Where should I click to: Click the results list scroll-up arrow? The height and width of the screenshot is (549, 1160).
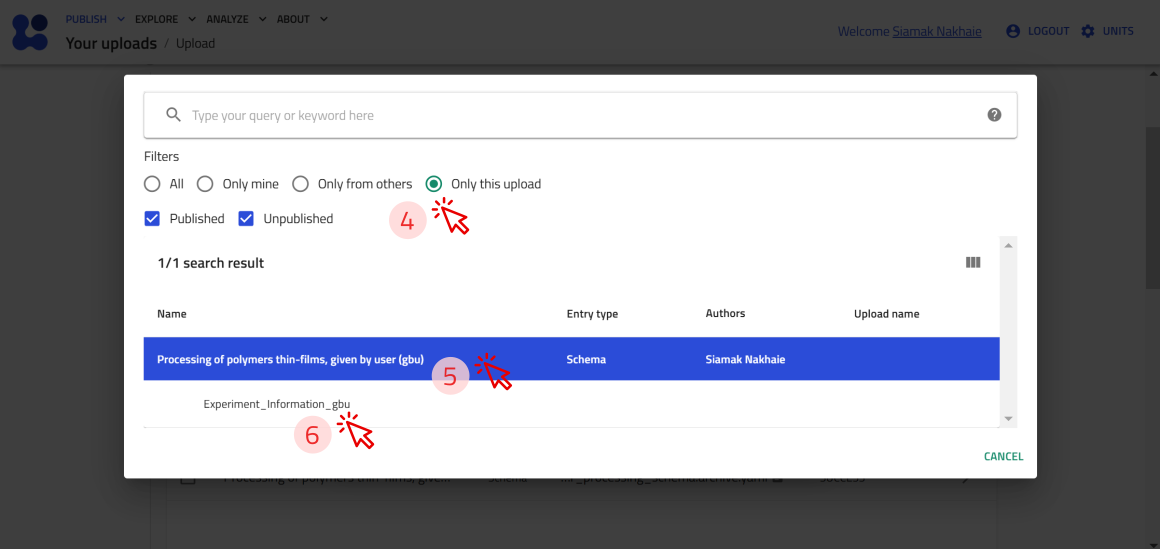pyautogui.click(x=1008, y=244)
